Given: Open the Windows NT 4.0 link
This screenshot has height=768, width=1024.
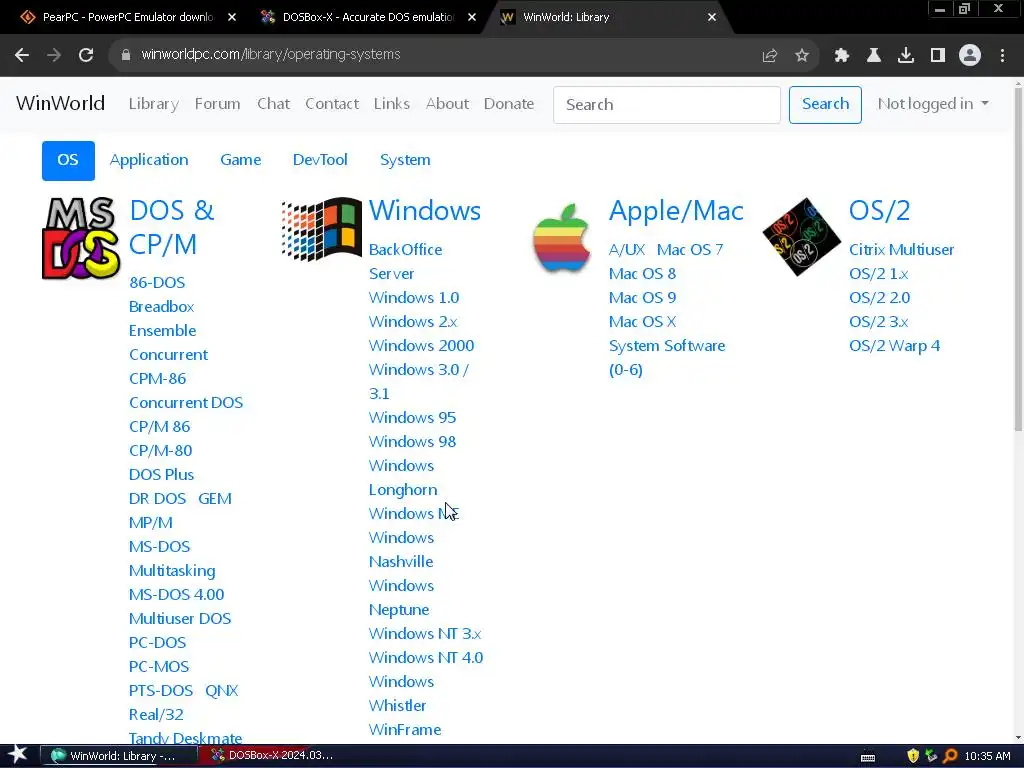Looking at the screenshot, I should click(x=426, y=658).
